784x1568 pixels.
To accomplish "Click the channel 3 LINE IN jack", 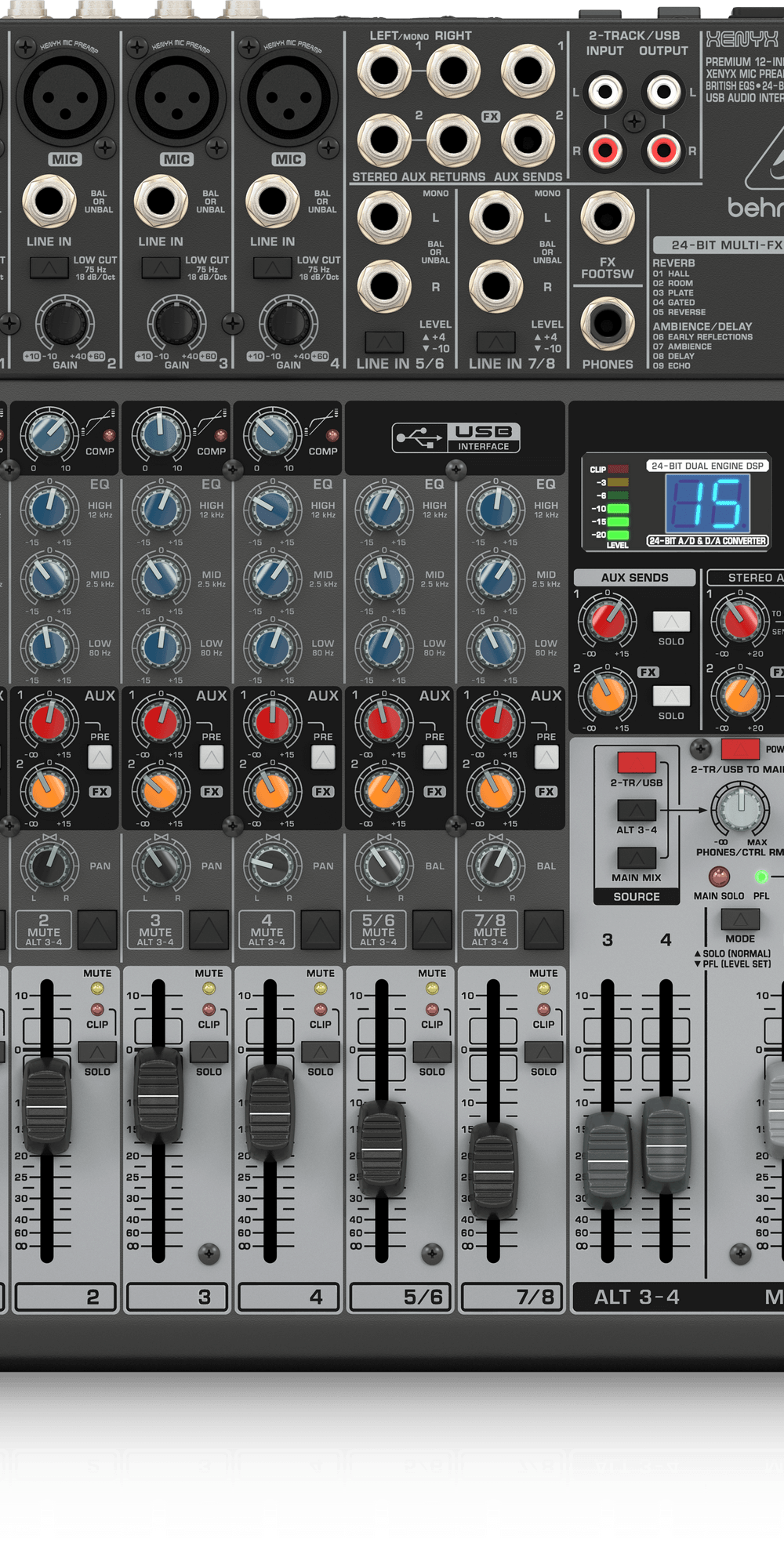I will pos(160,201).
